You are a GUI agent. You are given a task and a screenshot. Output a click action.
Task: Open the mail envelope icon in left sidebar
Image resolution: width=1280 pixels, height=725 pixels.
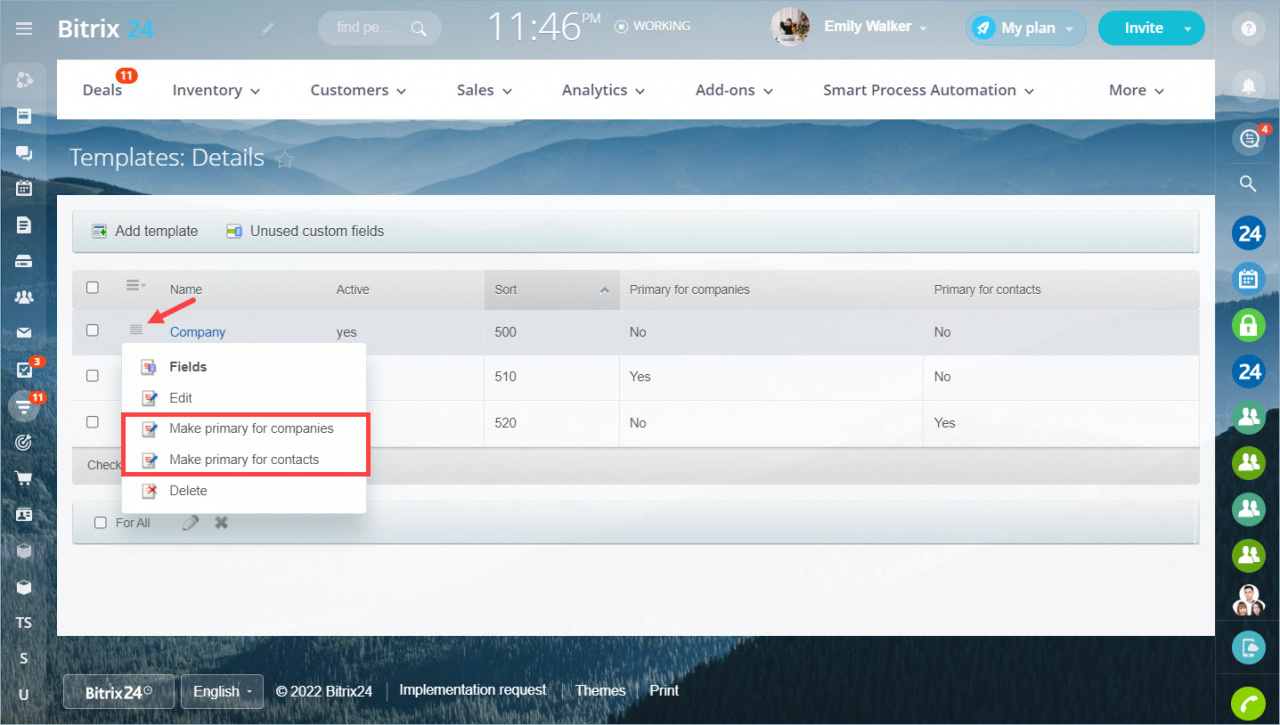click(x=24, y=333)
